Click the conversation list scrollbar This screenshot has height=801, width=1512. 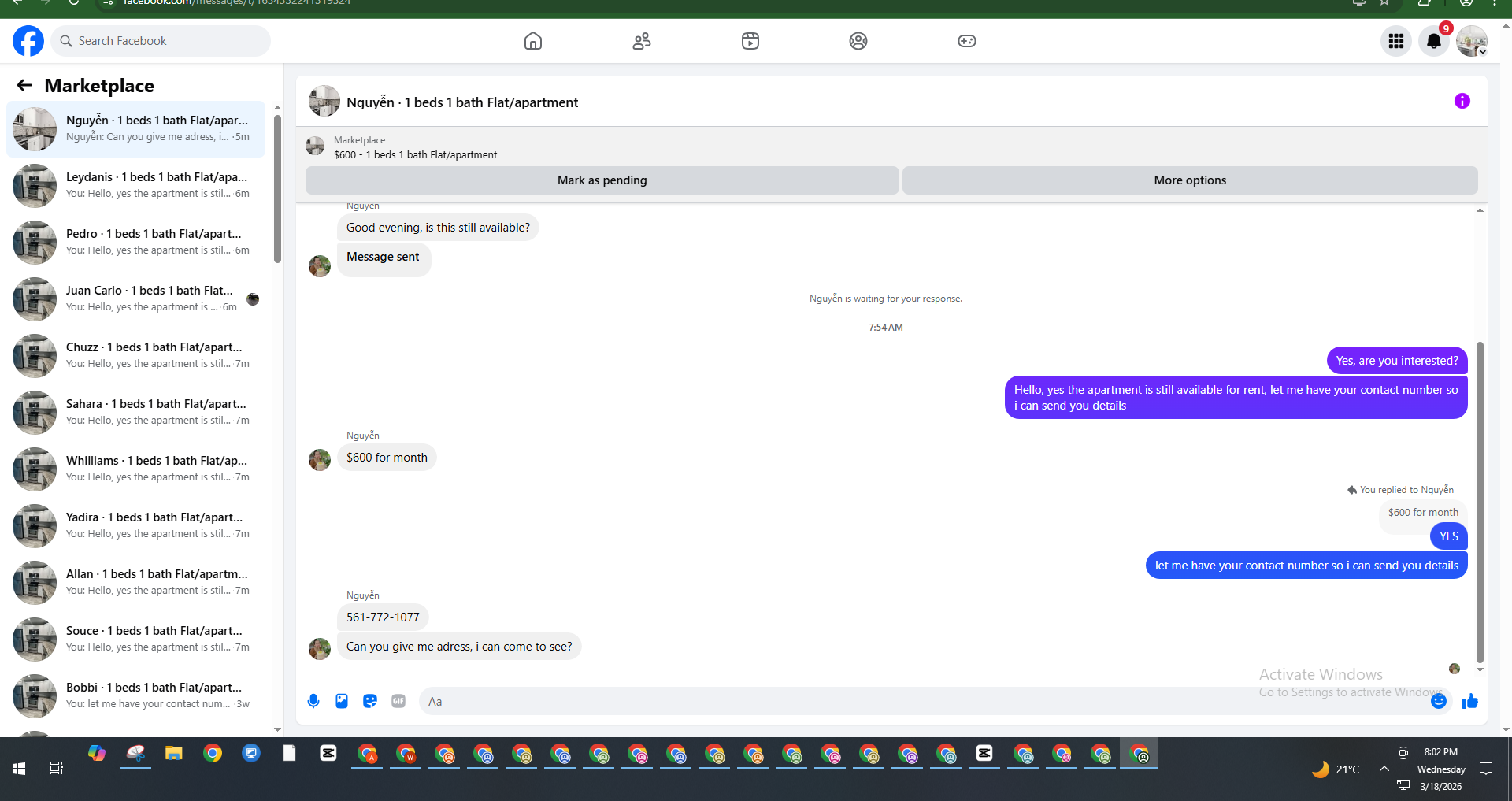point(277,189)
